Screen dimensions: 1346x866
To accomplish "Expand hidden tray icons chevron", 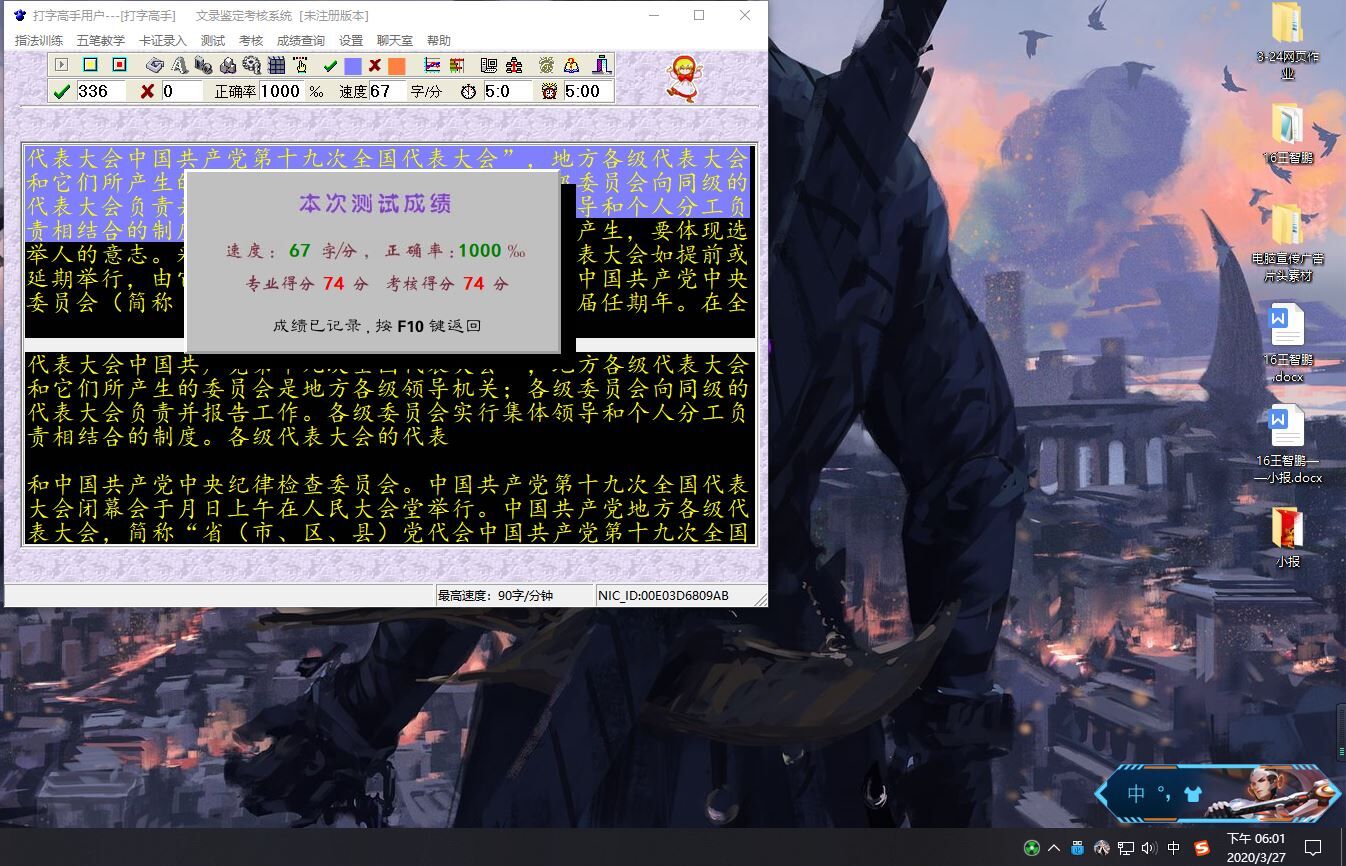I will [1053, 848].
